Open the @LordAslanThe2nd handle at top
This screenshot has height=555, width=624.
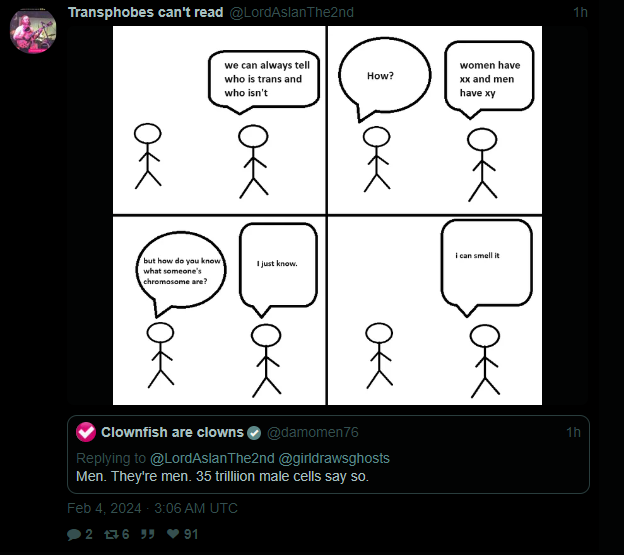[292, 12]
